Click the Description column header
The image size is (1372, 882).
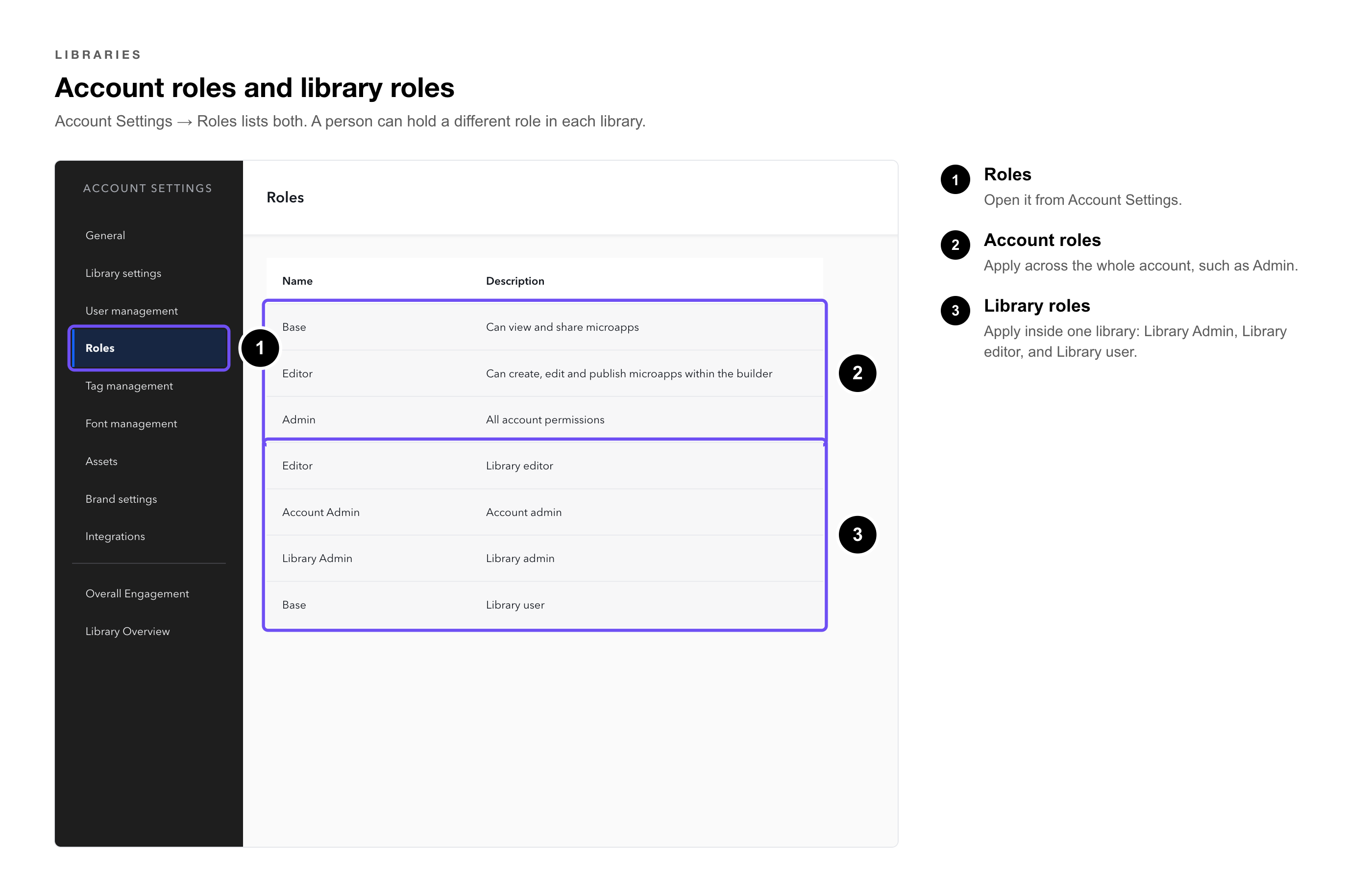point(515,281)
